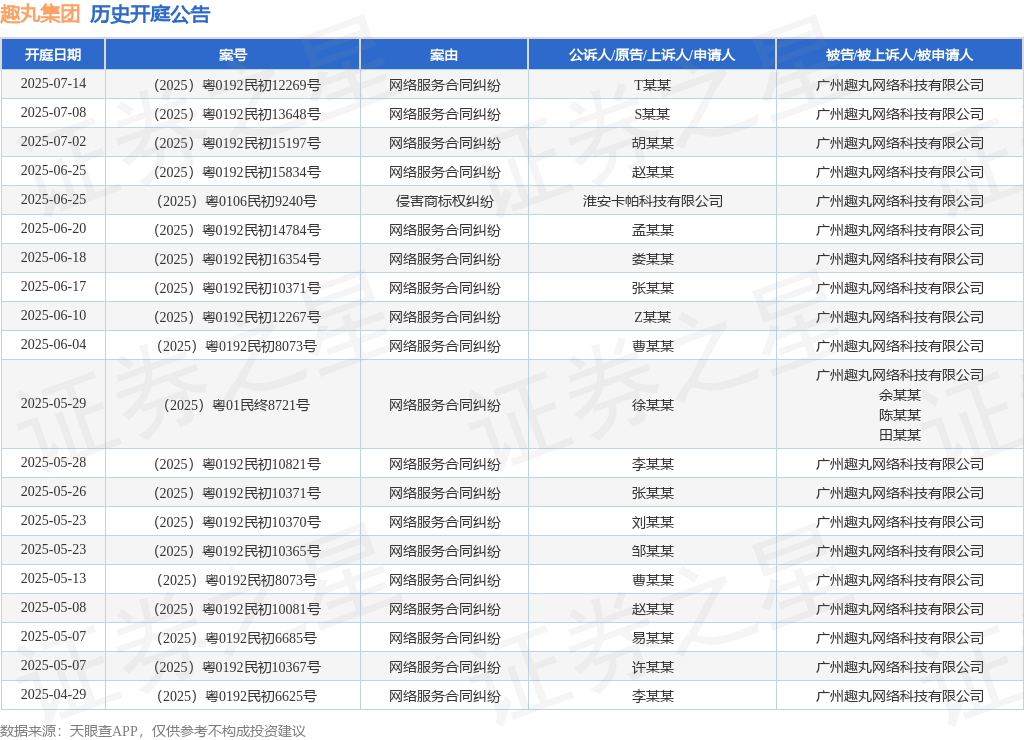Select date cell 2025-06-10
Viewport: 1024px width, 740px height.
[x=53, y=315]
